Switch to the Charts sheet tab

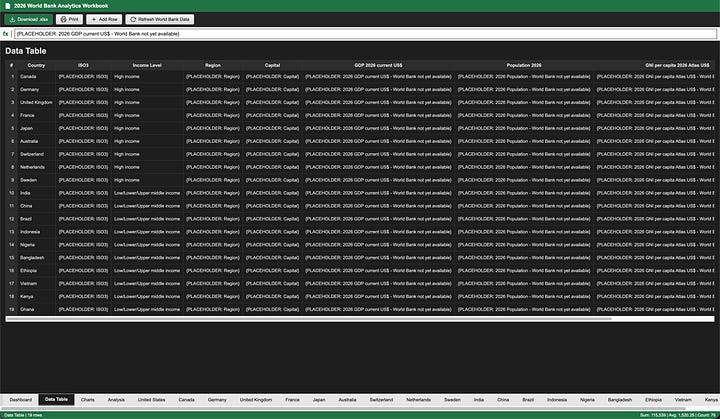coord(88,400)
